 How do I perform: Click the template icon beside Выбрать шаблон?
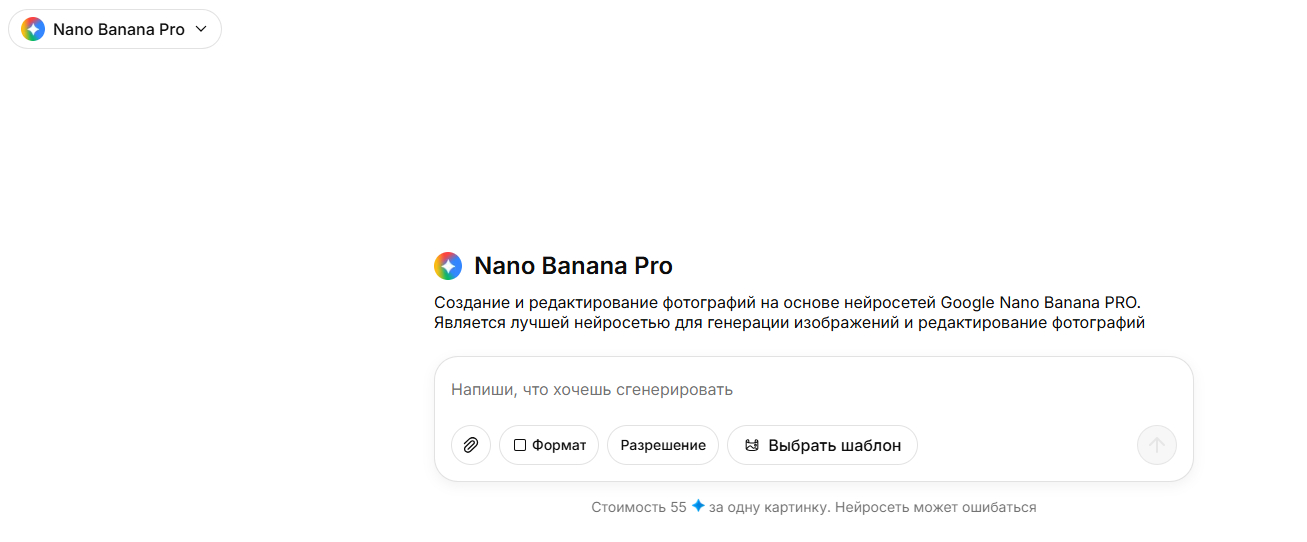click(752, 445)
